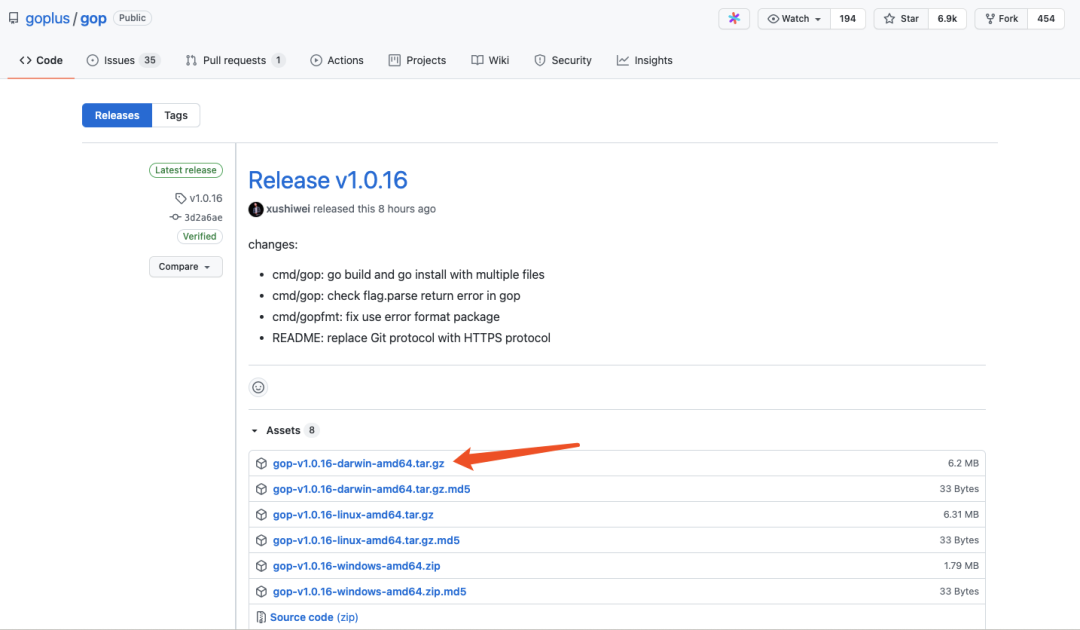Viewport: 1080px width, 630px height.
Task: Click package icon for gop-v1.0.16-darwin-amd64.tar.gz.md5
Action: pos(261,489)
